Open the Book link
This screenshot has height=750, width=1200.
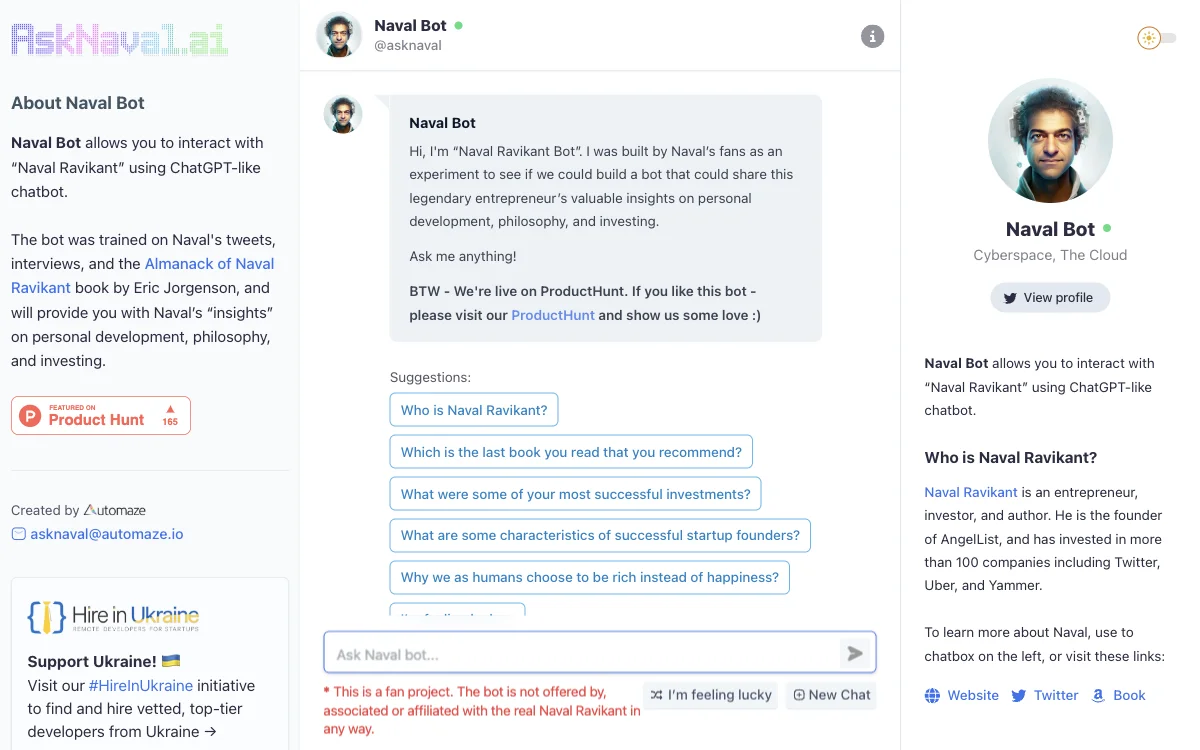[x=1129, y=696]
